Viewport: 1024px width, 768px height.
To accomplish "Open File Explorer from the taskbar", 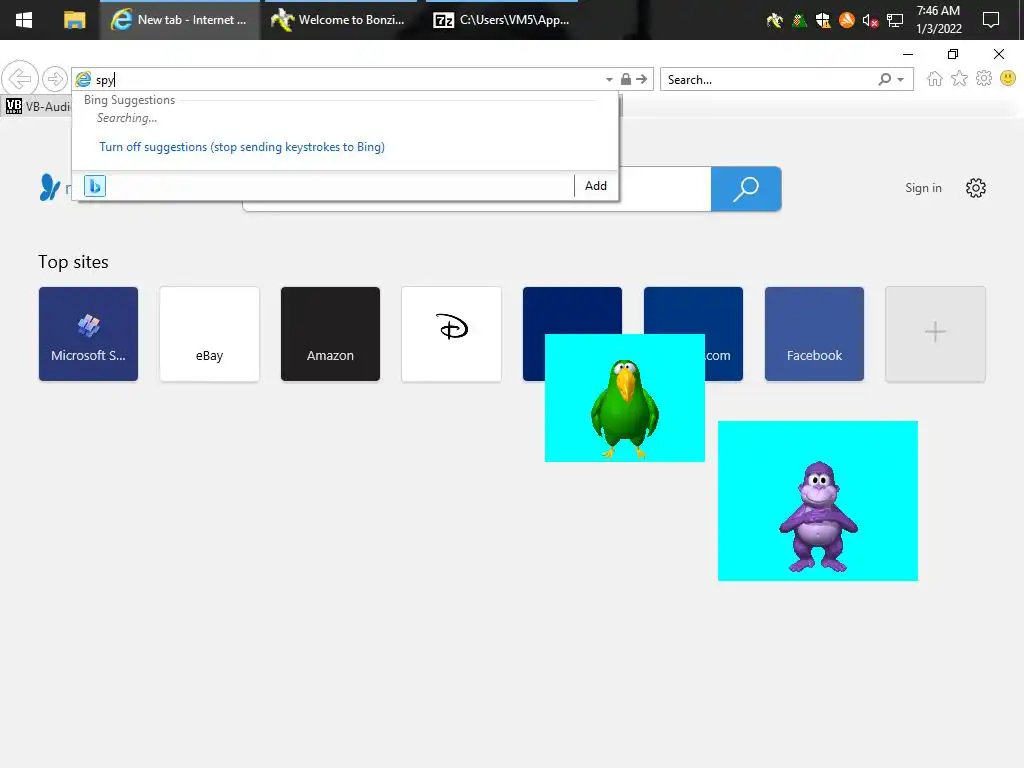I will coord(74,20).
